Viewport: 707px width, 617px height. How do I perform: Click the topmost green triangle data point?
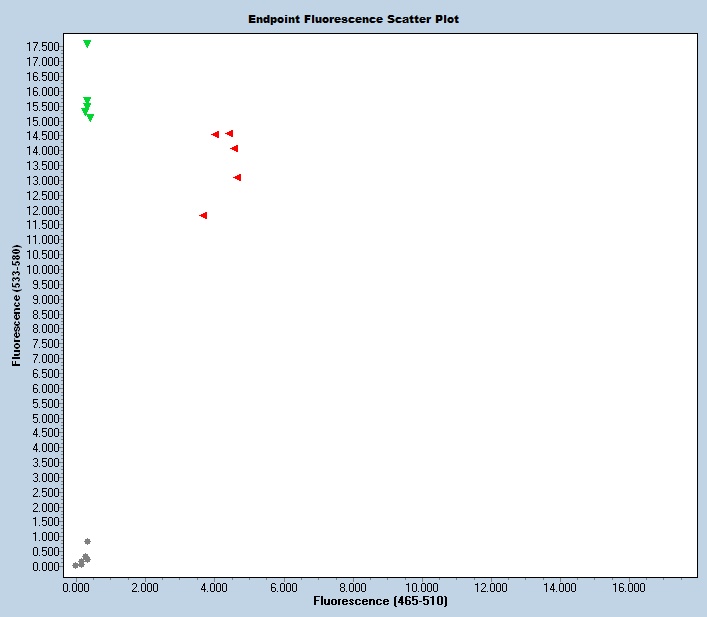87,44
